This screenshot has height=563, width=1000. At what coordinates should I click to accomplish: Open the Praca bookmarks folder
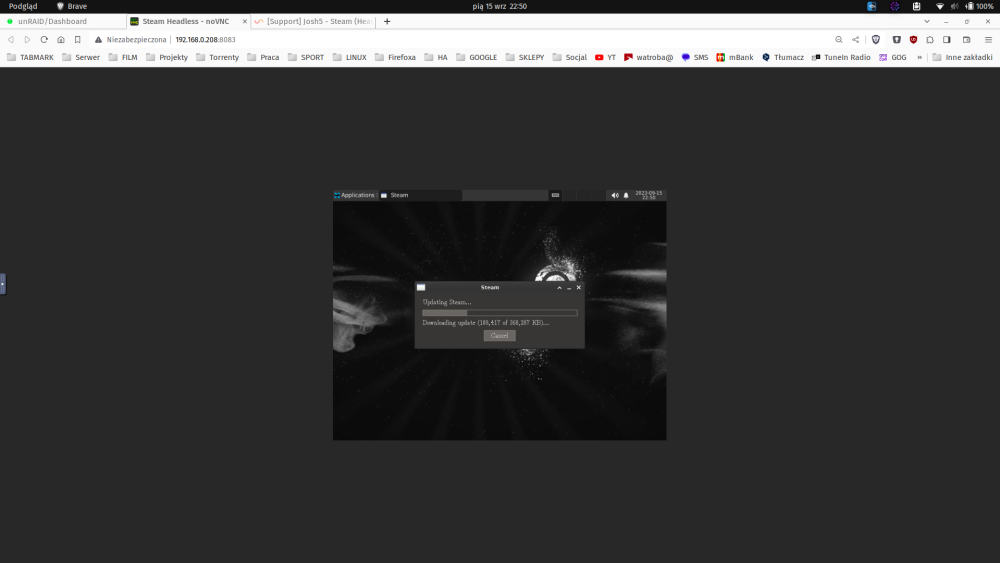tap(263, 57)
